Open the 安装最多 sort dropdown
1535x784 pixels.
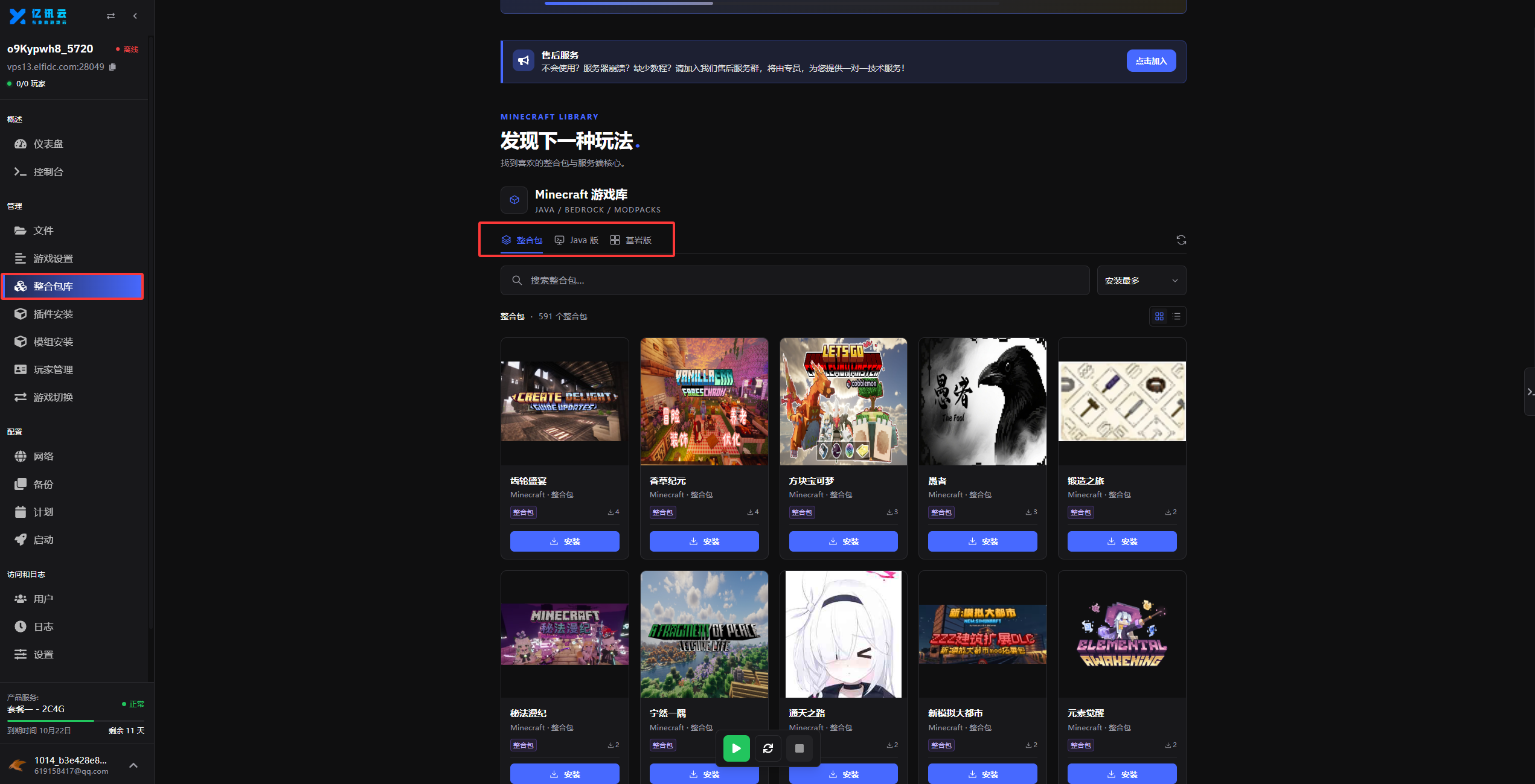click(1141, 281)
